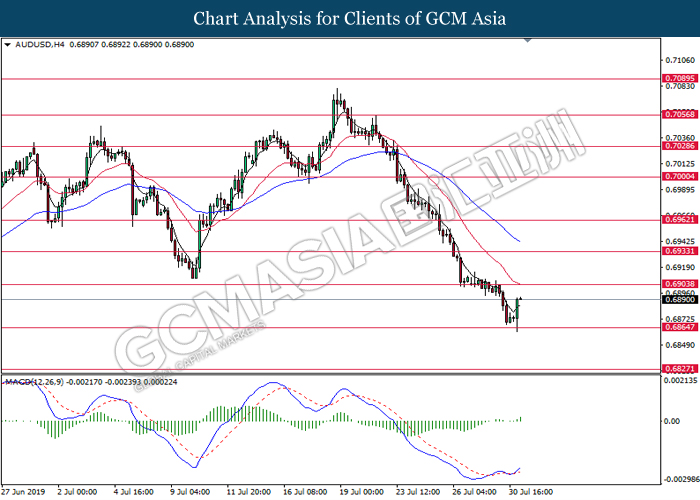
Task: Click the 0.70286 resistance price tag
Action: 679,146
